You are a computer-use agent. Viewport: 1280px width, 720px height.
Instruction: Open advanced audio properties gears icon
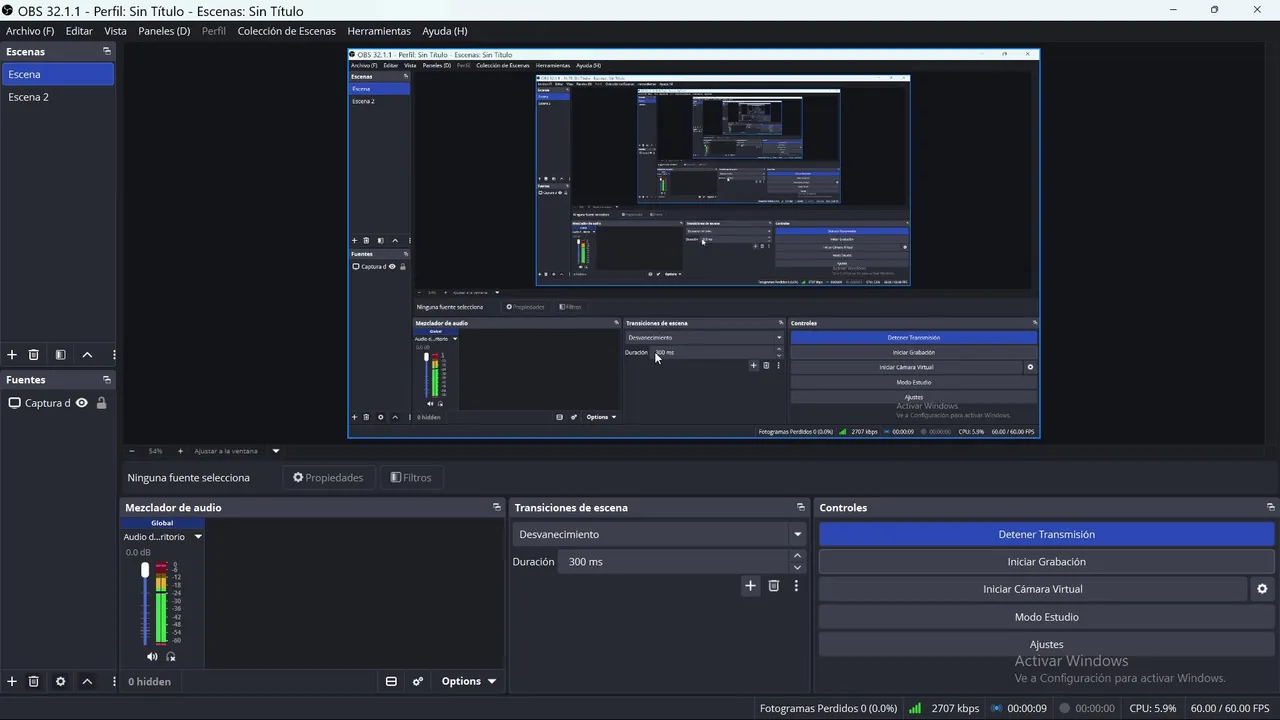click(x=418, y=681)
